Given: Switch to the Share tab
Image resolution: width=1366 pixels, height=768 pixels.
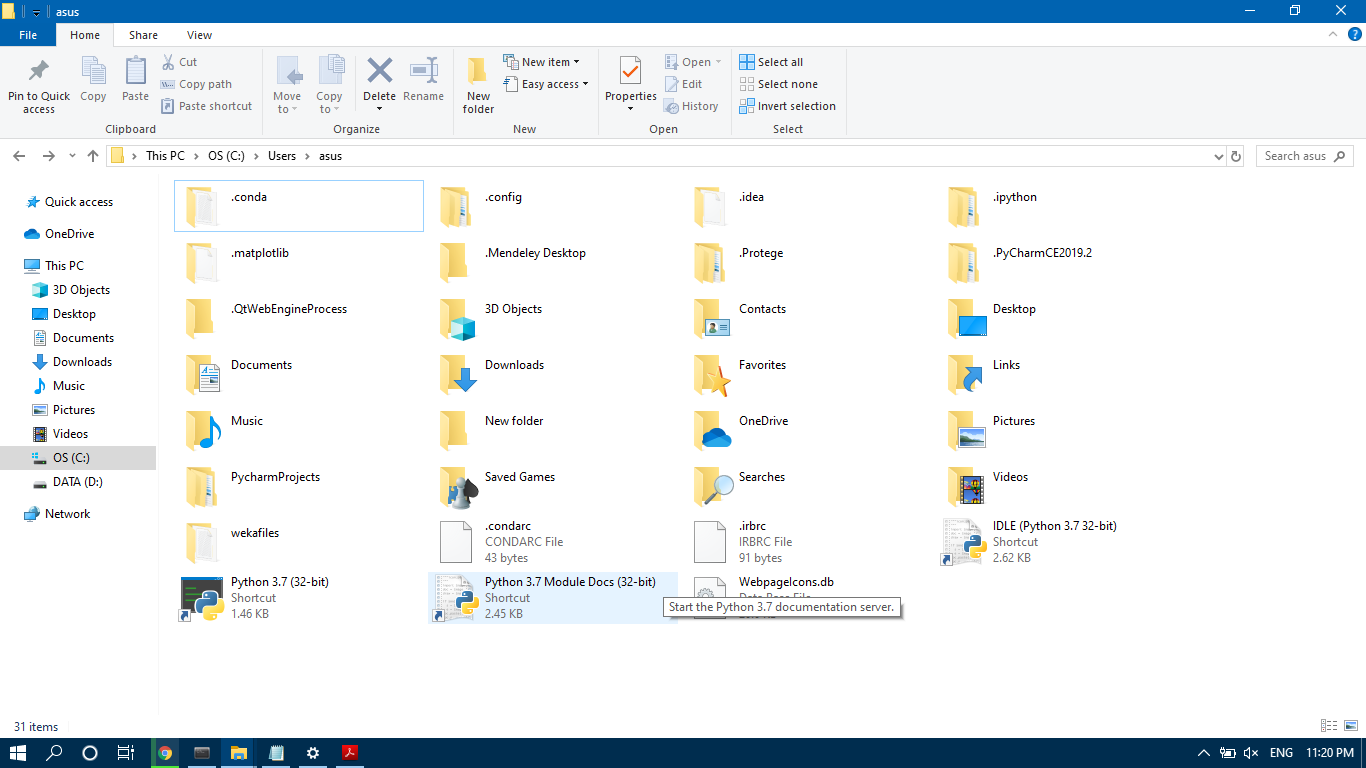Looking at the screenshot, I should pyautogui.click(x=143, y=35).
